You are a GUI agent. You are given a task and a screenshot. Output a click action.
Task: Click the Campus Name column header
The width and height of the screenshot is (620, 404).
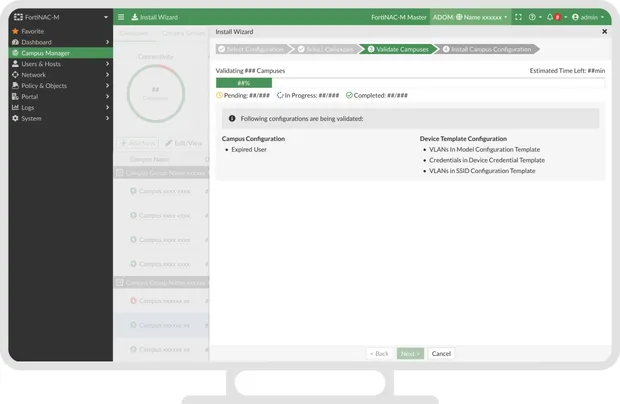click(149, 159)
